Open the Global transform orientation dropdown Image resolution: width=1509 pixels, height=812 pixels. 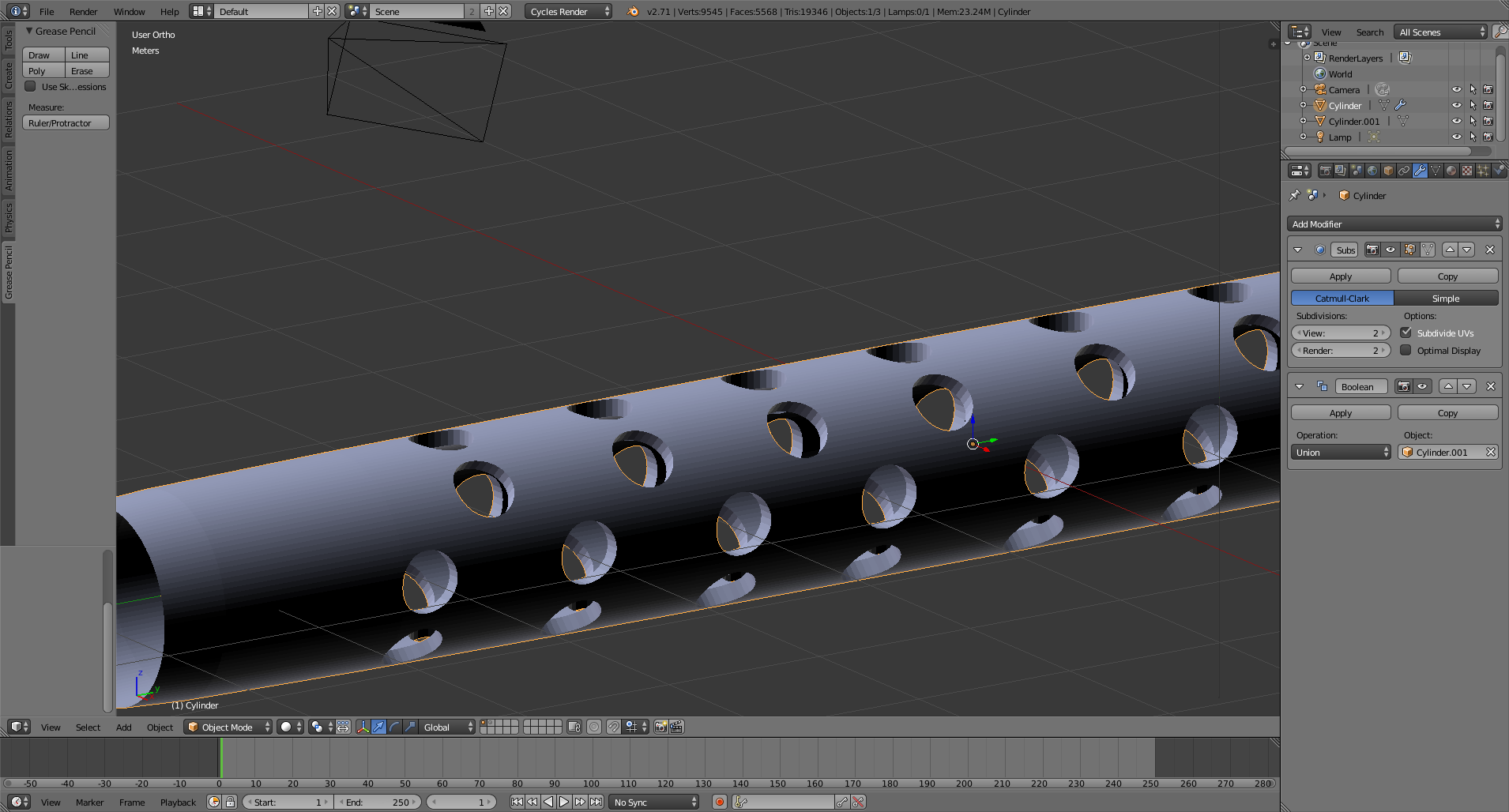coord(447,727)
